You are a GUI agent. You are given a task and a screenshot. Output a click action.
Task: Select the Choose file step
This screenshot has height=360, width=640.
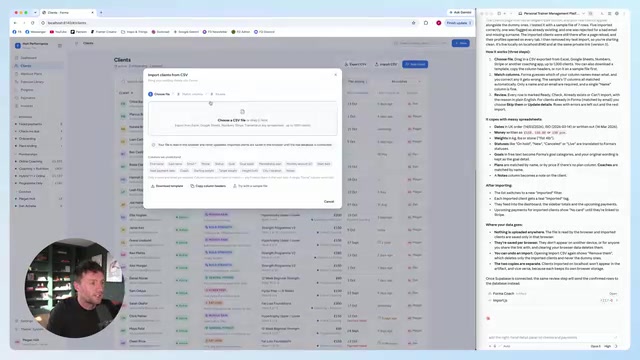coord(159,94)
